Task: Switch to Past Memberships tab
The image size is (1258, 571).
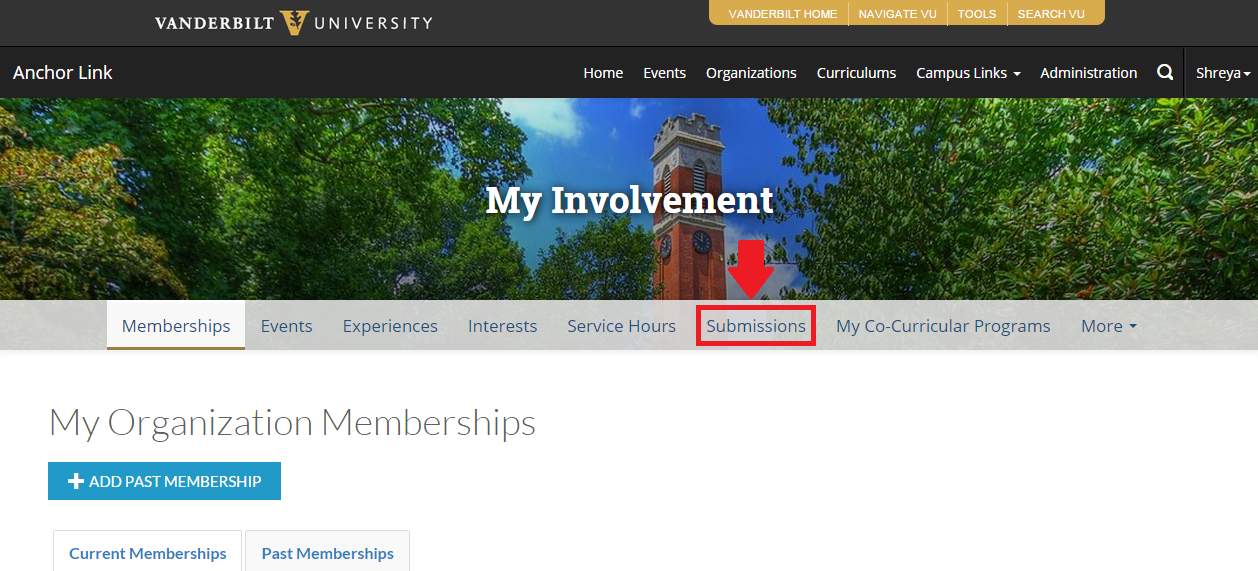Action: pyautogui.click(x=327, y=553)
